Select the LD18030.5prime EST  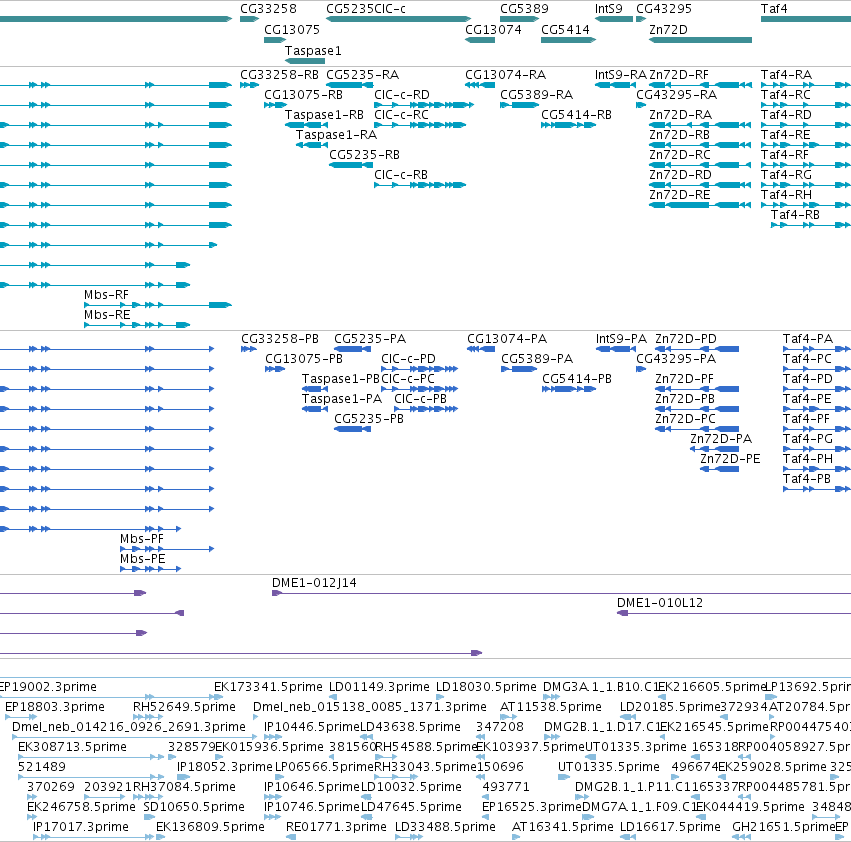440,697
